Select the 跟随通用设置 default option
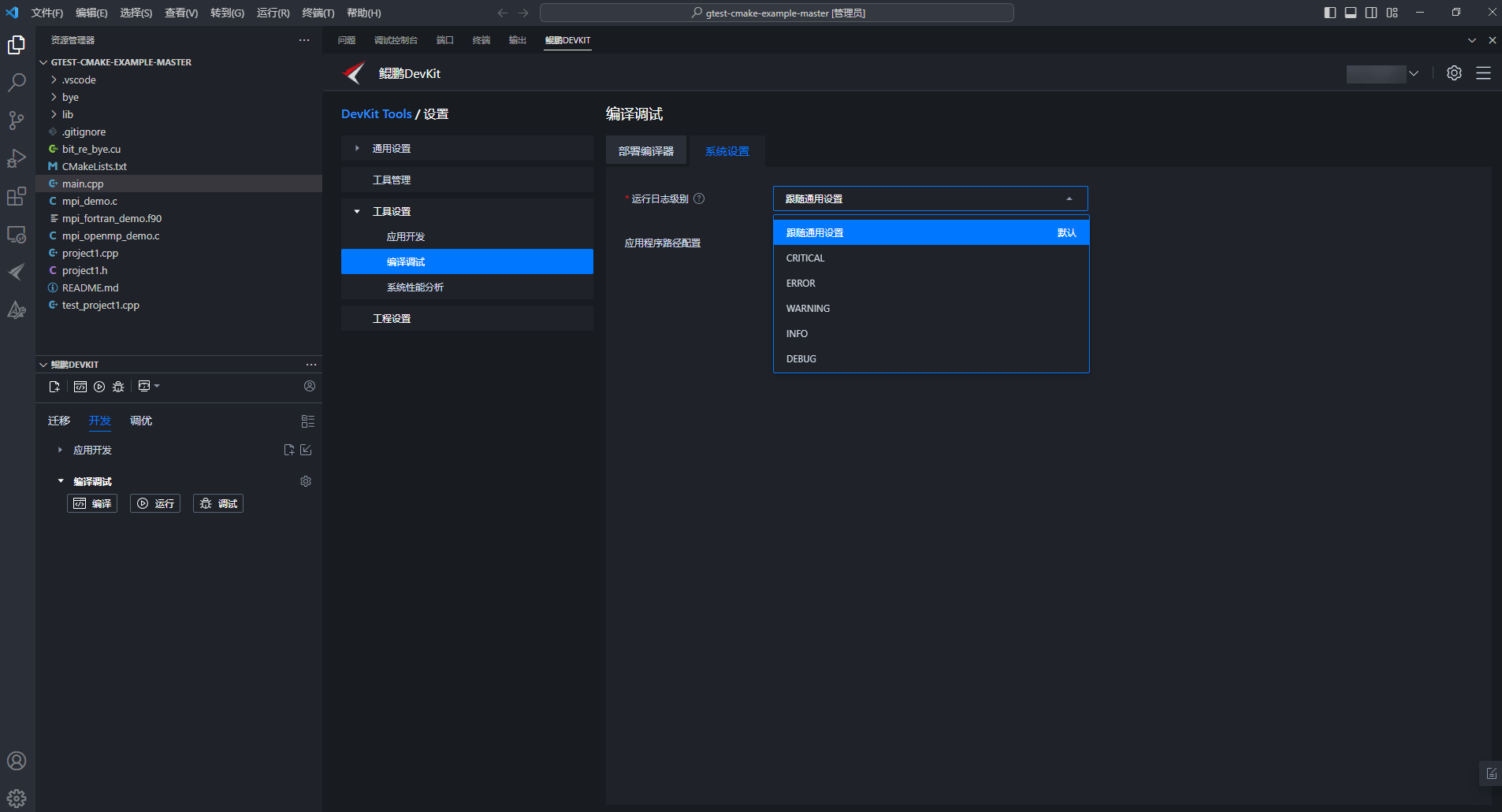Image resolution: width=1502 pixels, height=812 pixels. point(931,233)
